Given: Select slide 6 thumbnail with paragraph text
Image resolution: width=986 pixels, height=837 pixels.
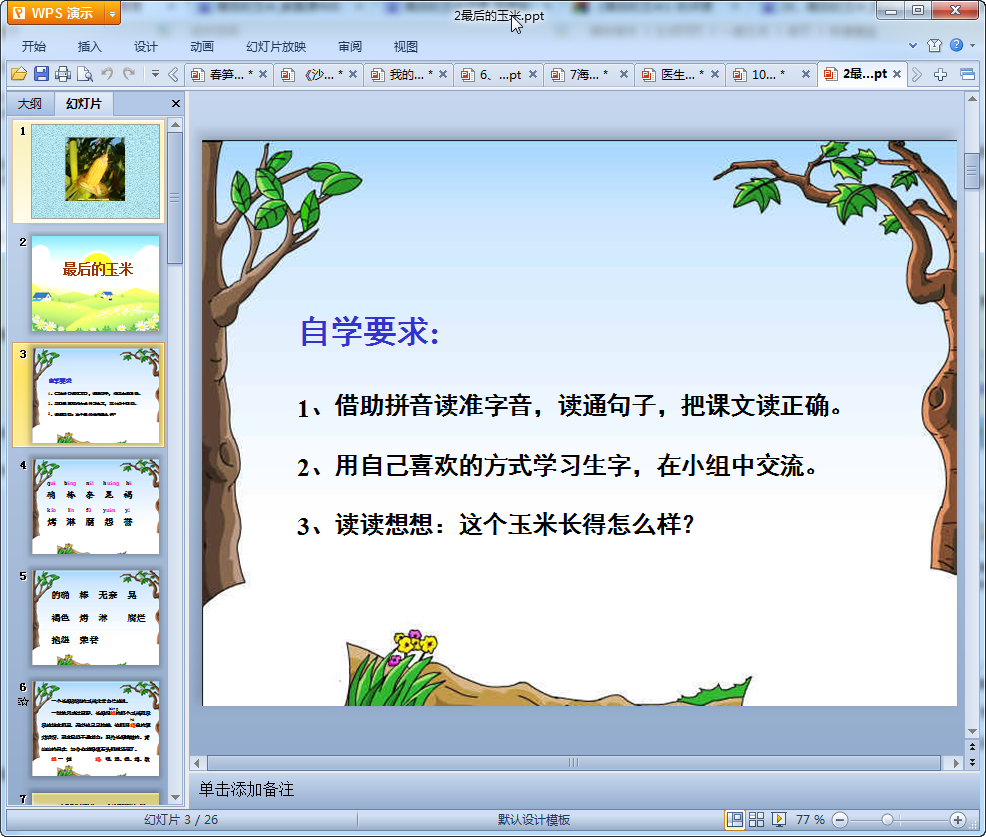Looking at the screenshot, I should pos(96,728).
